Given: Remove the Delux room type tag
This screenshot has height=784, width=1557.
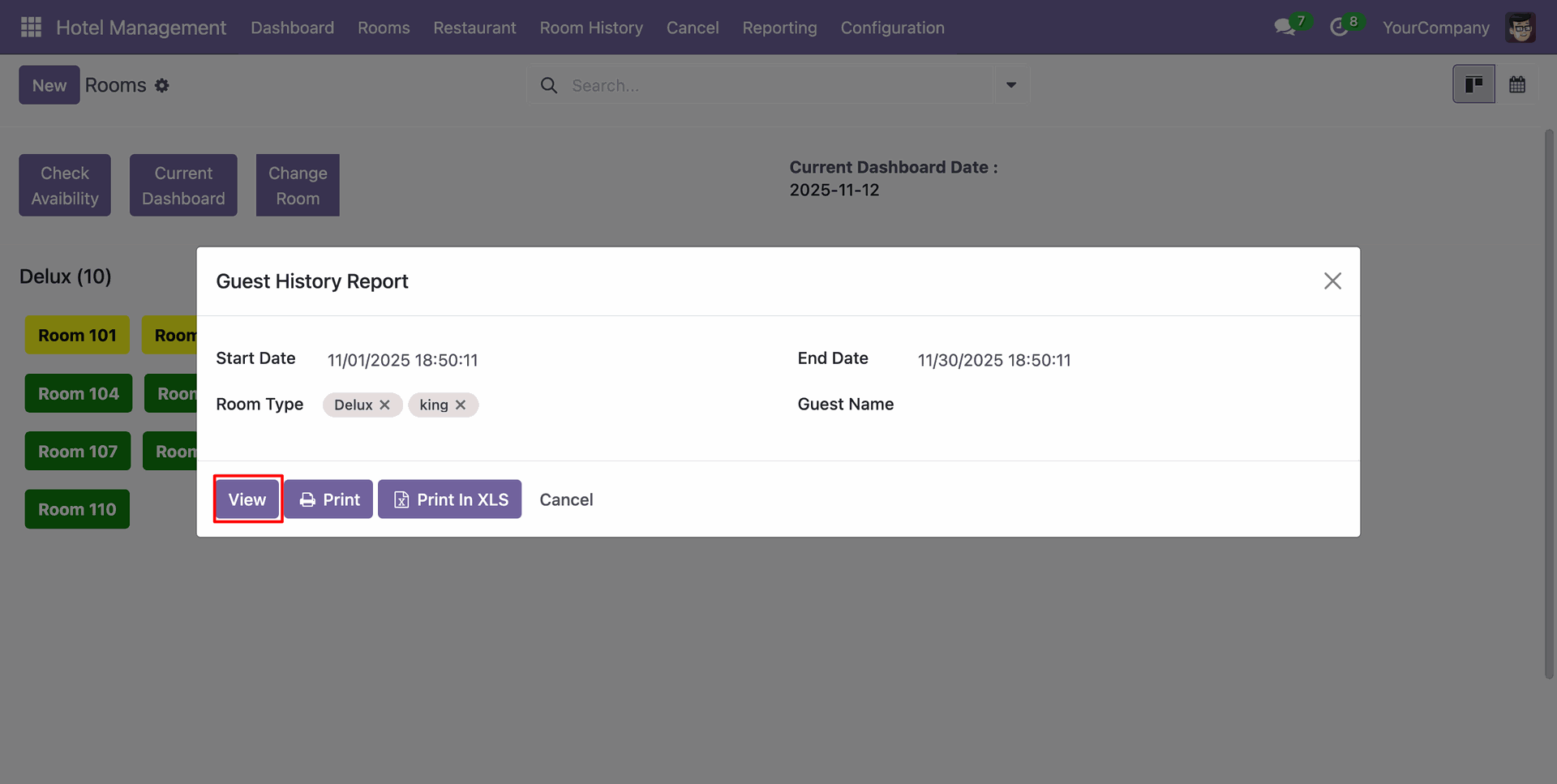Looking at the screenshot, I should (385, 405).
